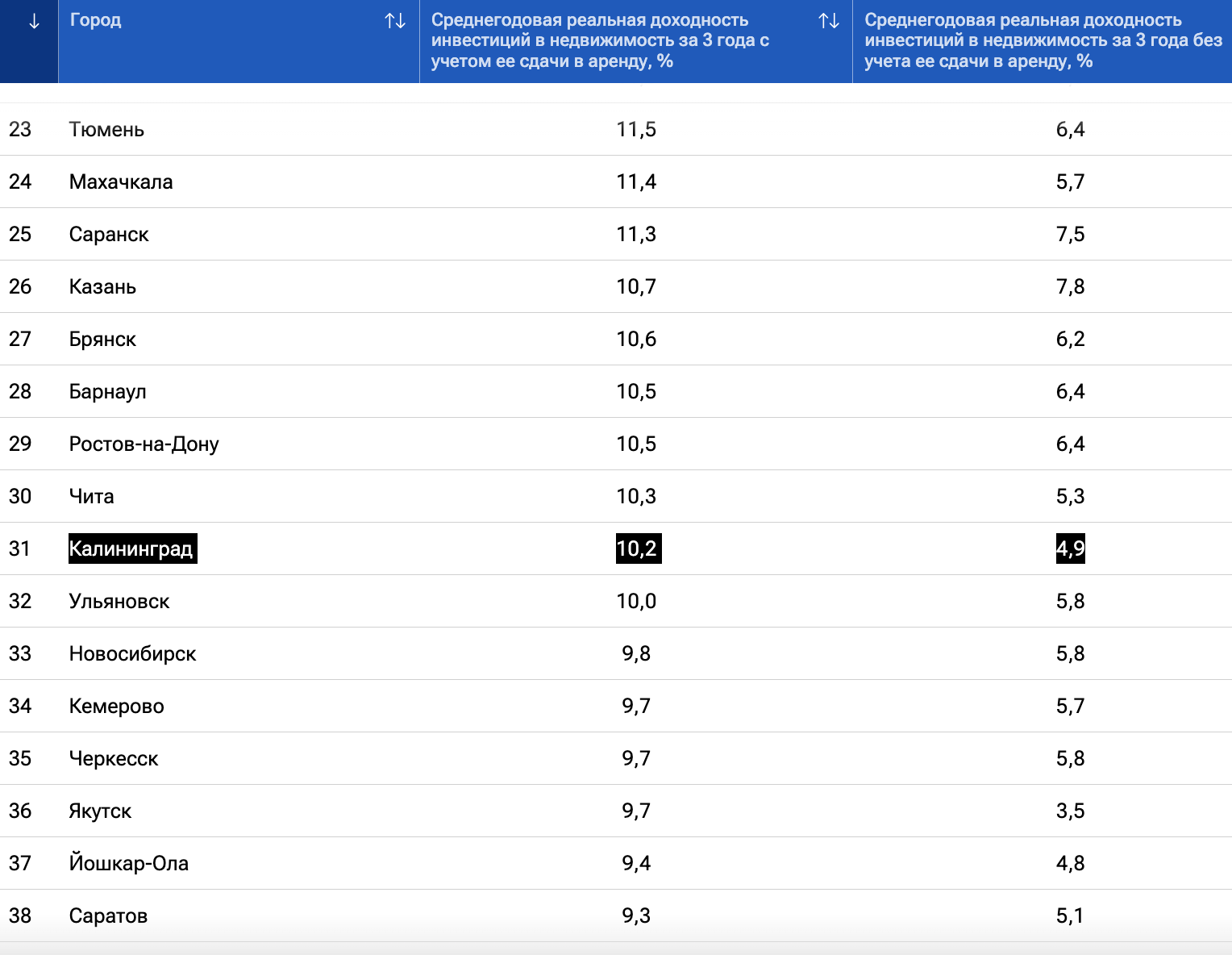The width and height of the screenshot is (1232, 955).
Task: Select city name Черкесск
Action: click(114, 759)
